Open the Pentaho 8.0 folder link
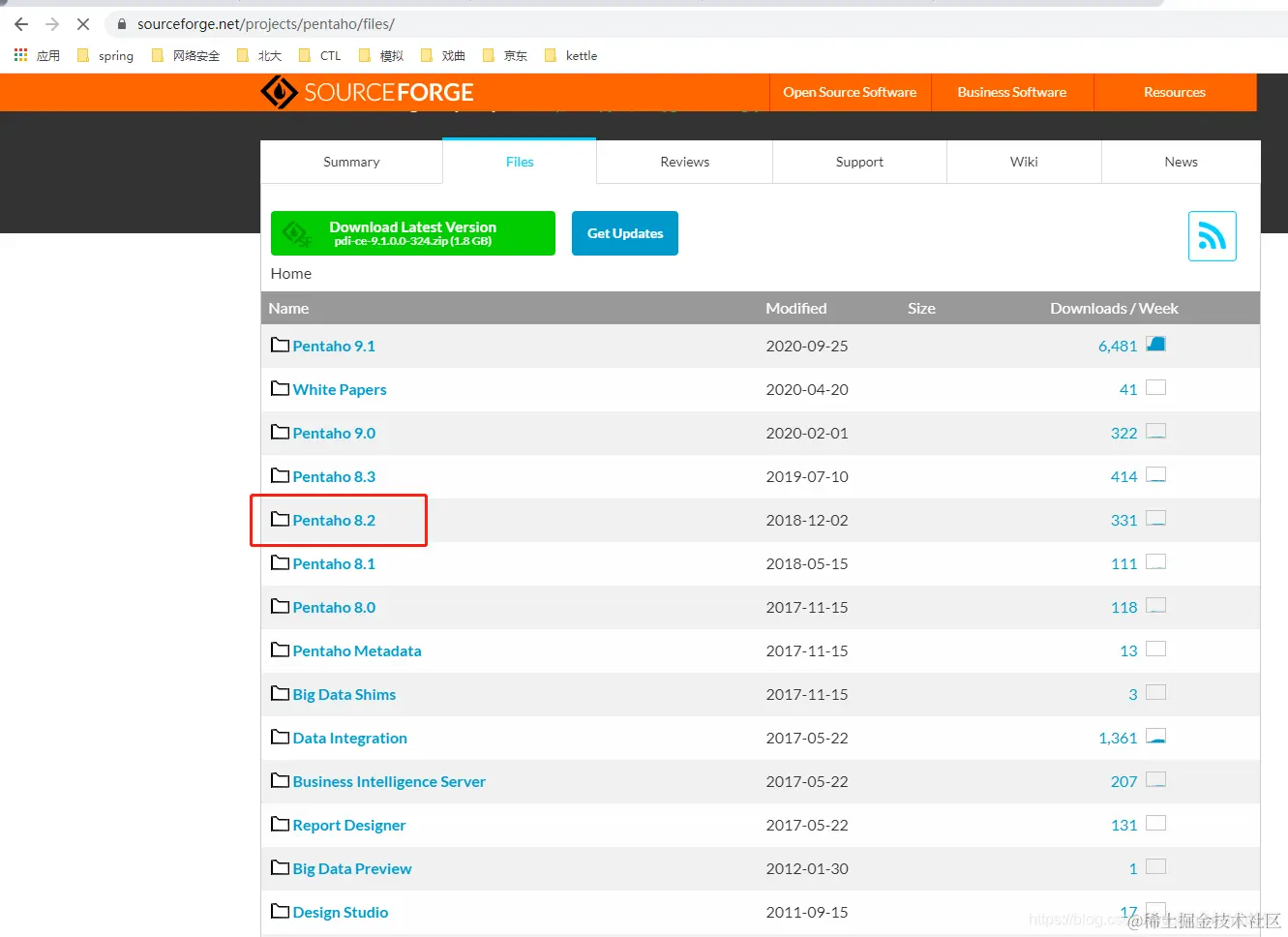The height and width of the screenshot is (937, 1288). coord(334,607)
